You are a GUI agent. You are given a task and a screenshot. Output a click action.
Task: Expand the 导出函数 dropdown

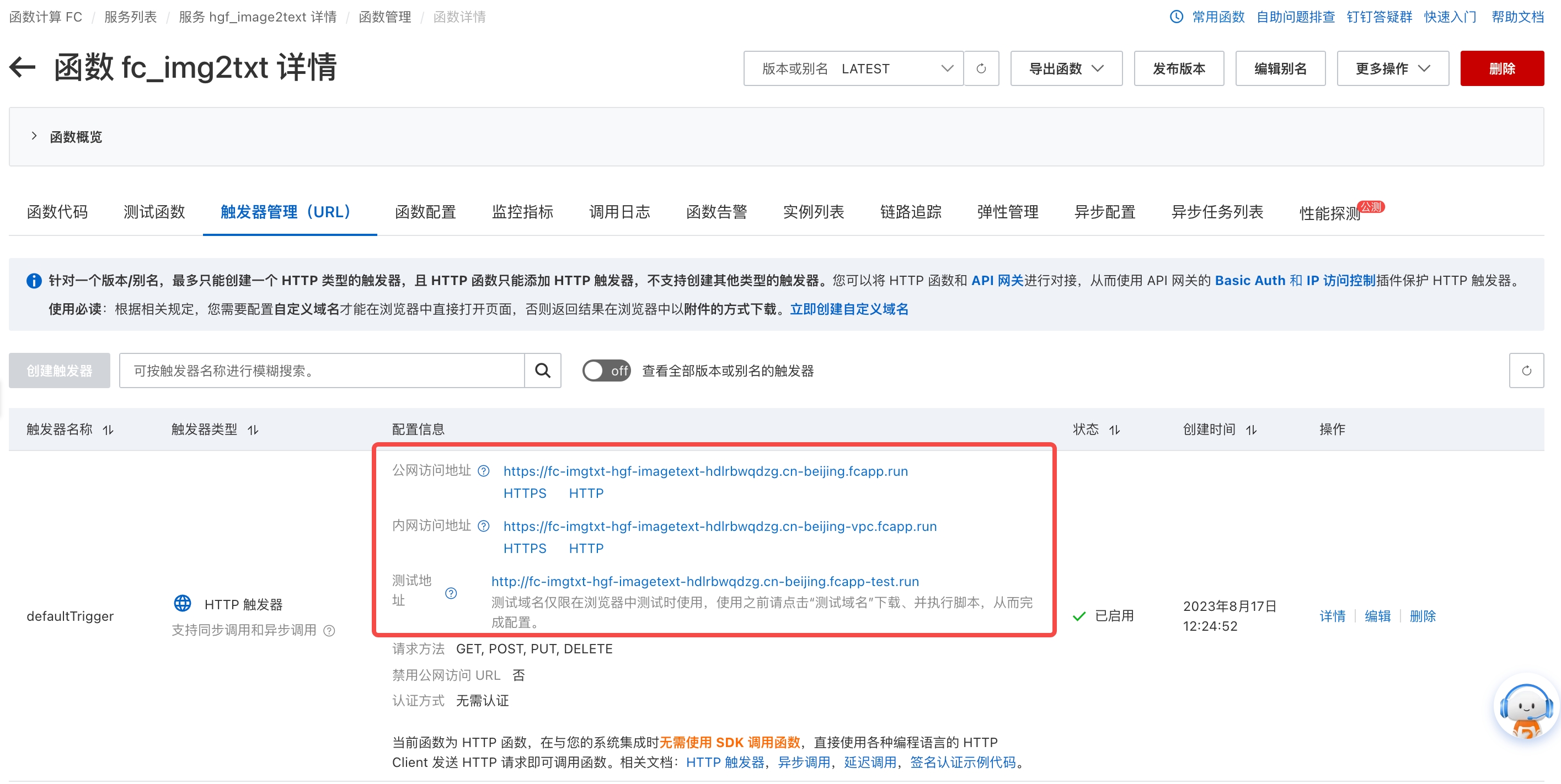(x=1066, y=68)
